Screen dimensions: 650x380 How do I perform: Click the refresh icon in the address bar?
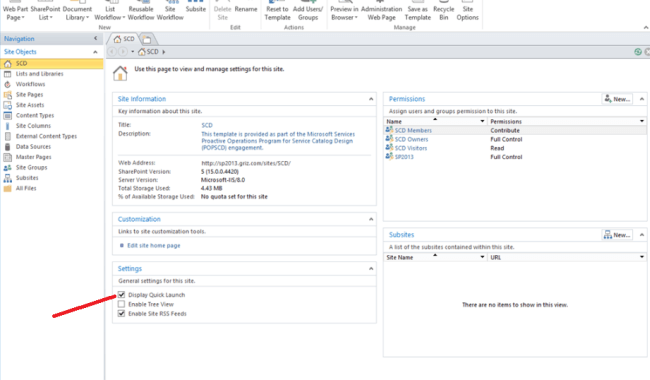638,52
